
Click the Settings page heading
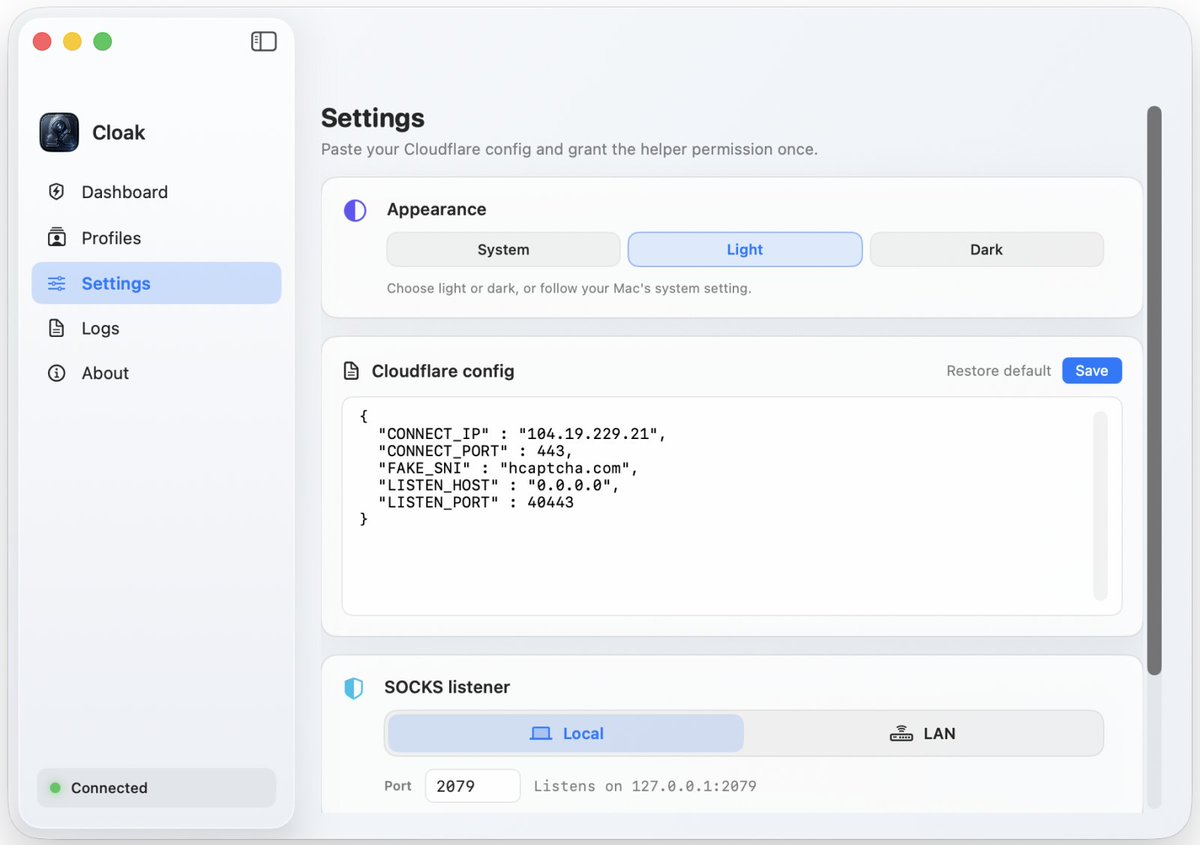click(373, 118)
